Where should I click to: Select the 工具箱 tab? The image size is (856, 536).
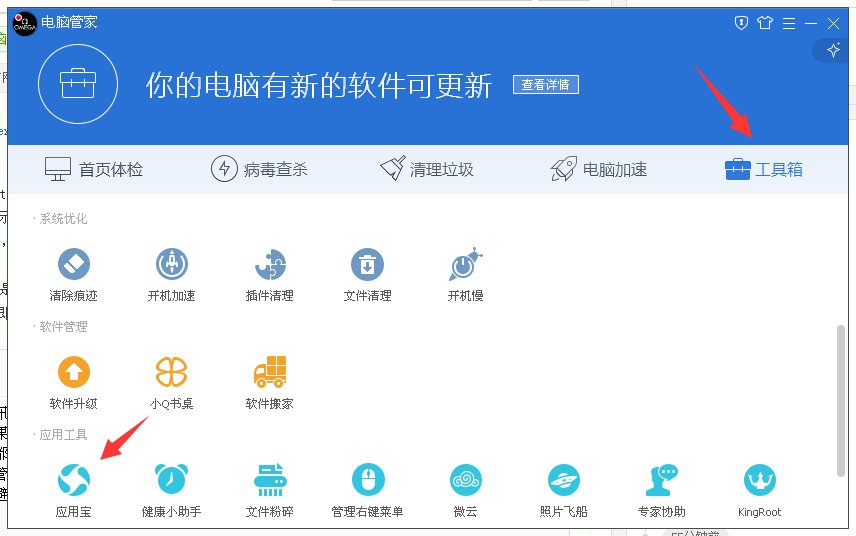764,169
